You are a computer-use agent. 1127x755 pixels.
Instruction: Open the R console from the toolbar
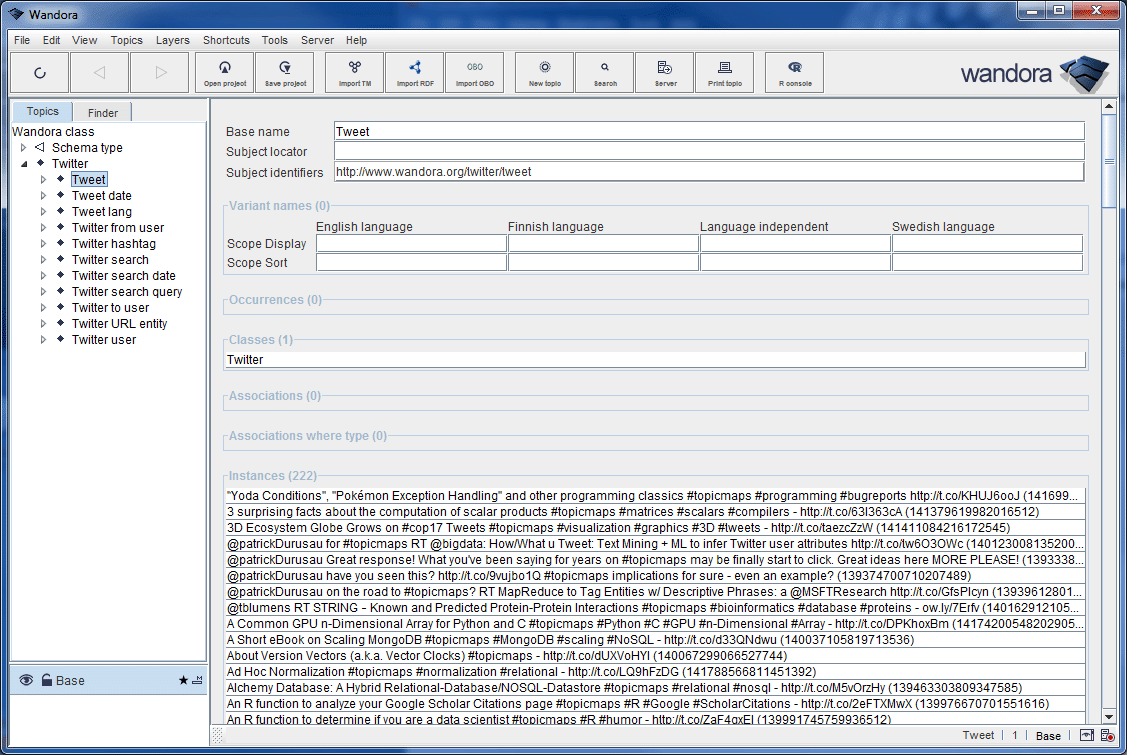coord(795,73)
